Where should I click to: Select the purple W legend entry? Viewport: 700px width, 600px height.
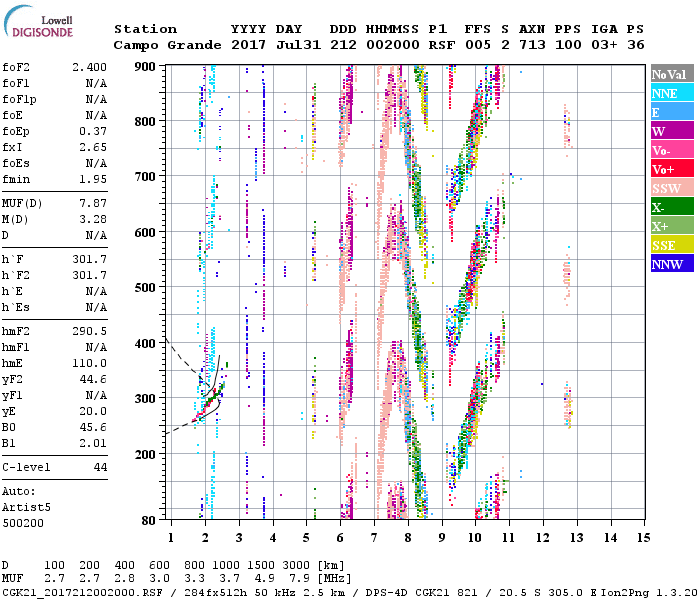pyautogui.click(x=671, y=132)
